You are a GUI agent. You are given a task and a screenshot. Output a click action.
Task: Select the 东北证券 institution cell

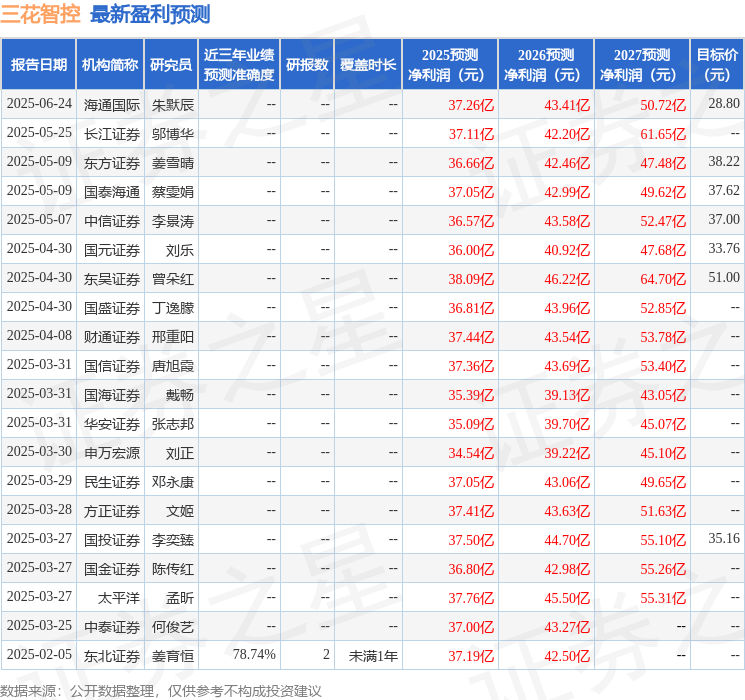pyautogui.click(x=112, y=656)
